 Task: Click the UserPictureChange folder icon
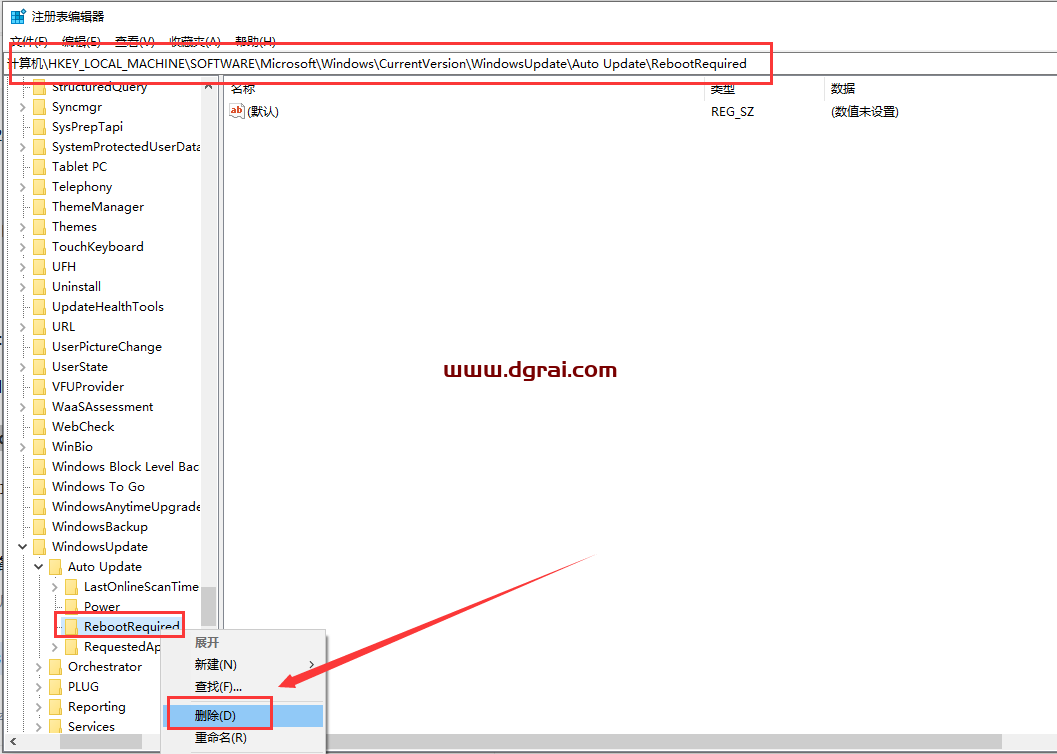tap(39, 347)
